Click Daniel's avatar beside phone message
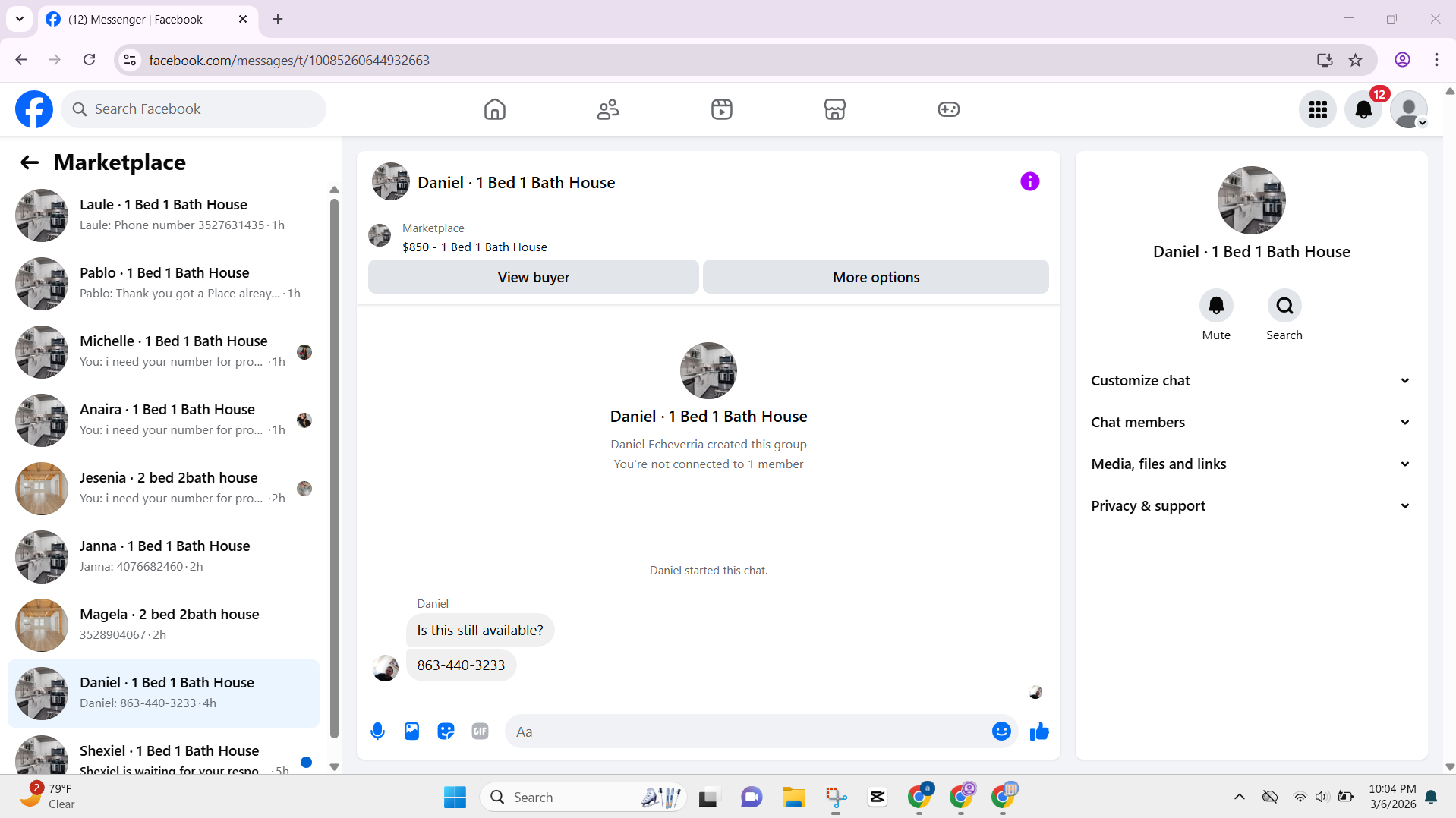Viewport: 1456px width, 818px height. (385, 669)
